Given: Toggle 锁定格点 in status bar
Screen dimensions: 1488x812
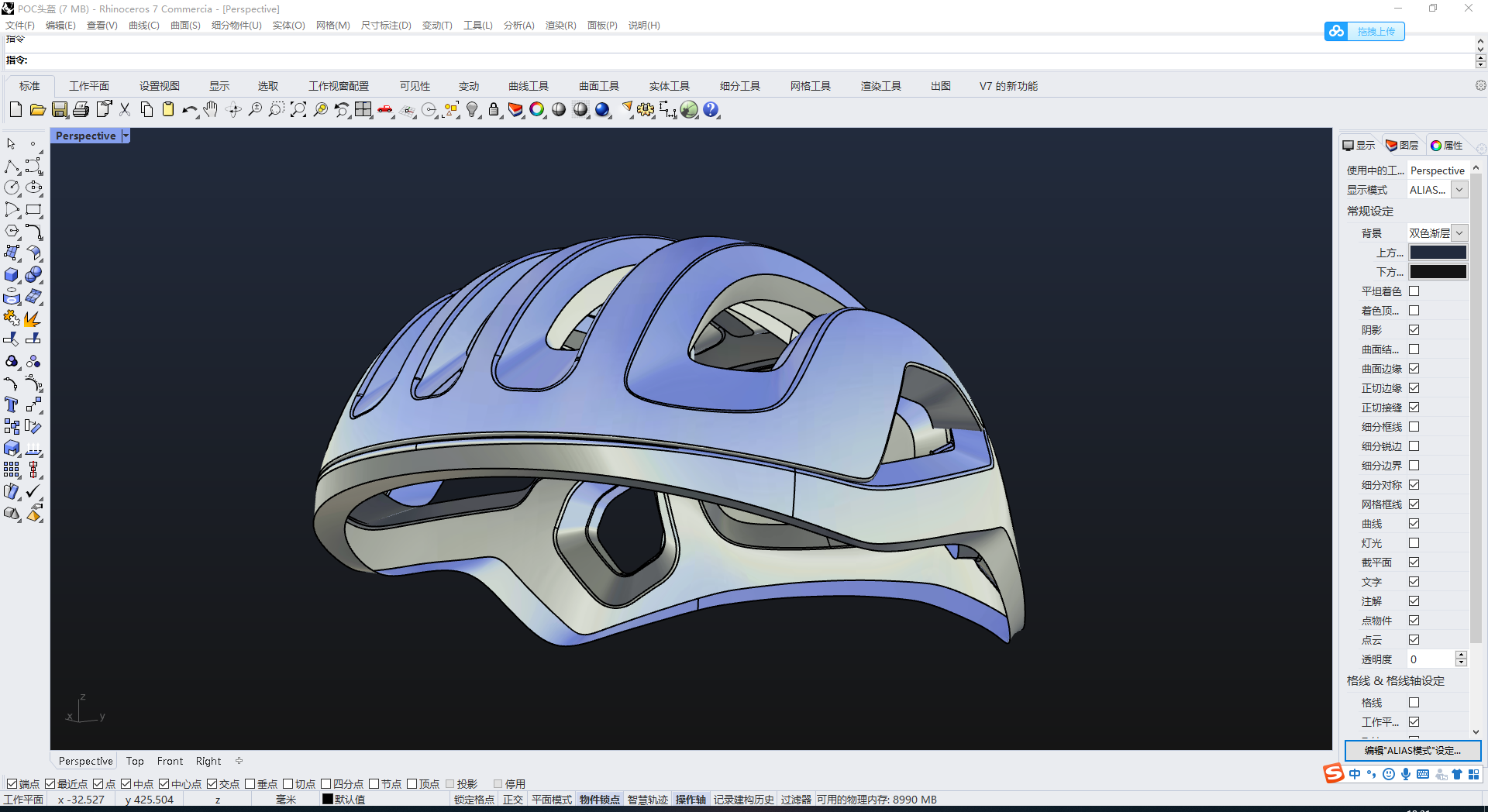Looking at the screenshot, I should [474, 800].
